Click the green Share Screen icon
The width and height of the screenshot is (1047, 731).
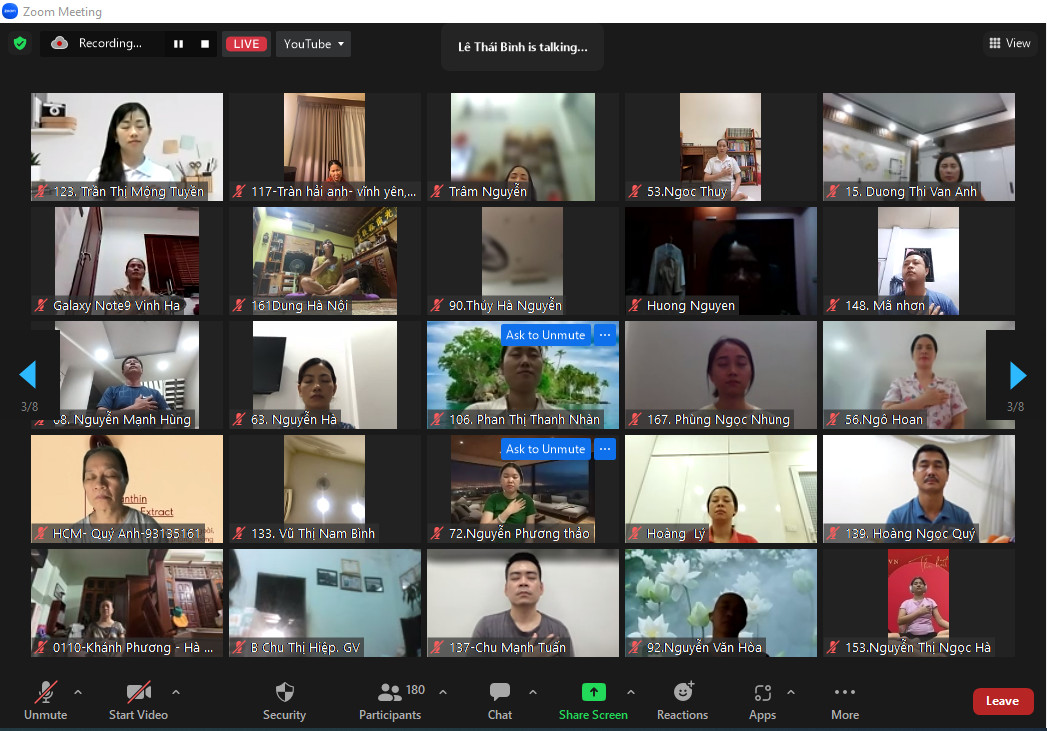tap(594, 692)
